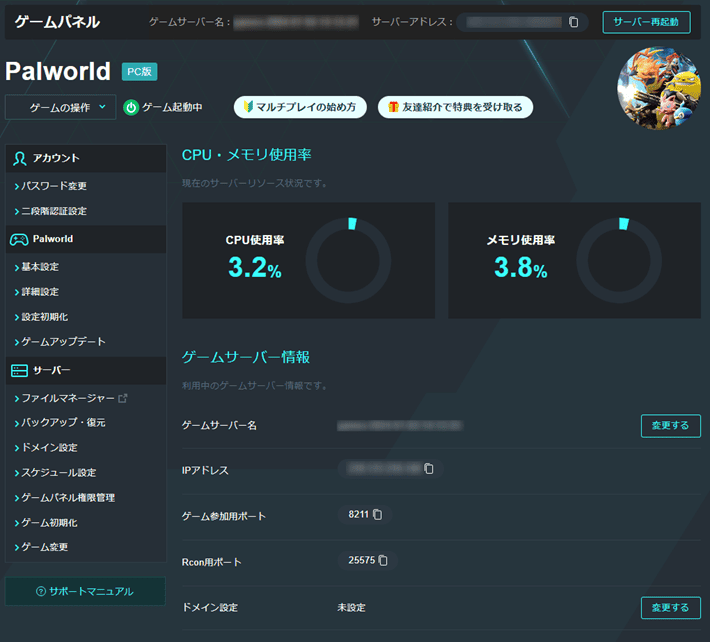This screenshot has height=642, width=710.
Task: Click the Rcon用ポート label
Action: pos(211,562)
